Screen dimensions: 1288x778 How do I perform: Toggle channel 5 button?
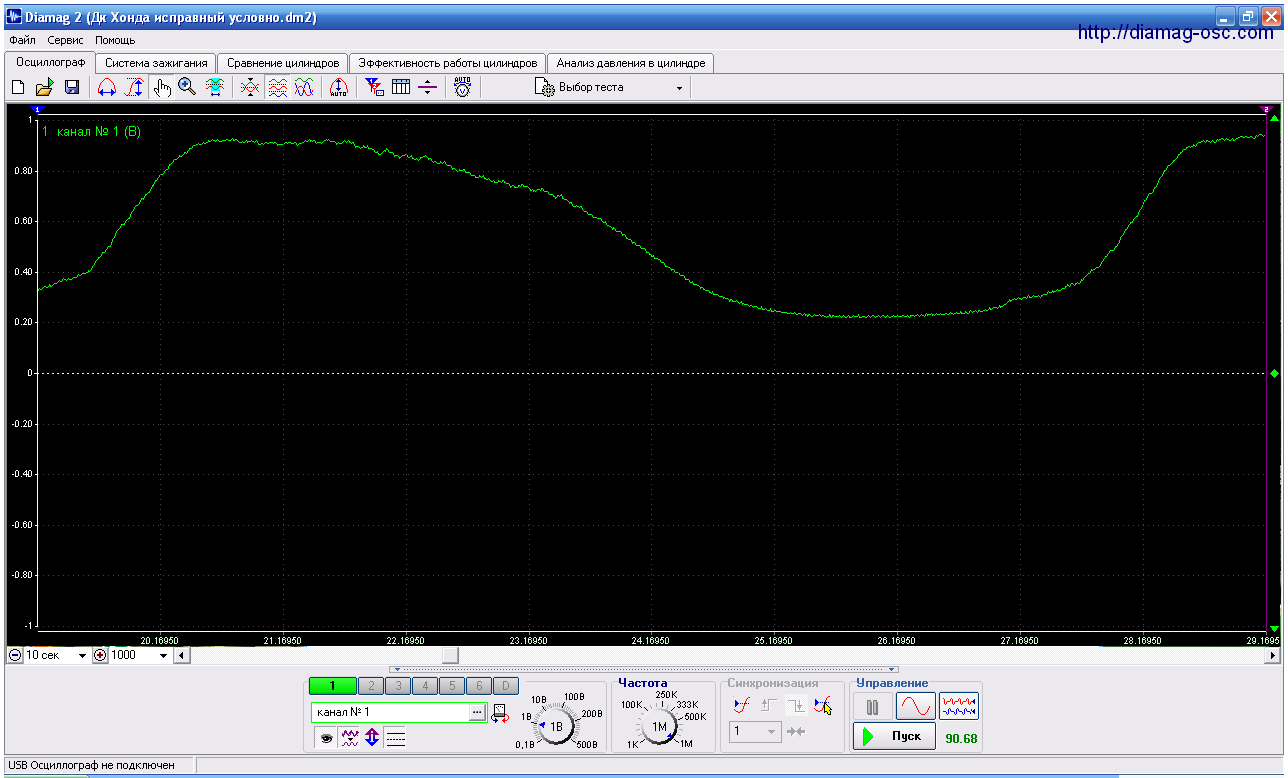(452, 686)
